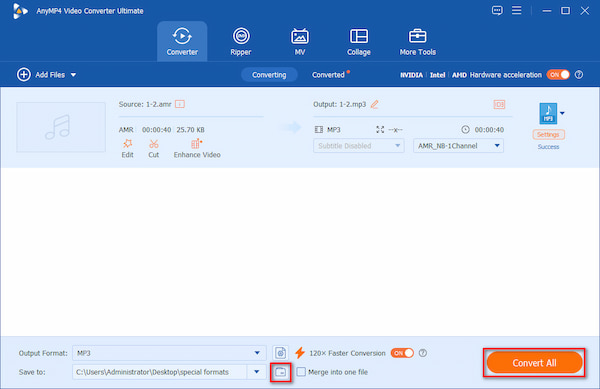This screenshot has height=389, width=600.
Task: Open the Subtitle Disabled dropdown
Action: coord(359,146)
